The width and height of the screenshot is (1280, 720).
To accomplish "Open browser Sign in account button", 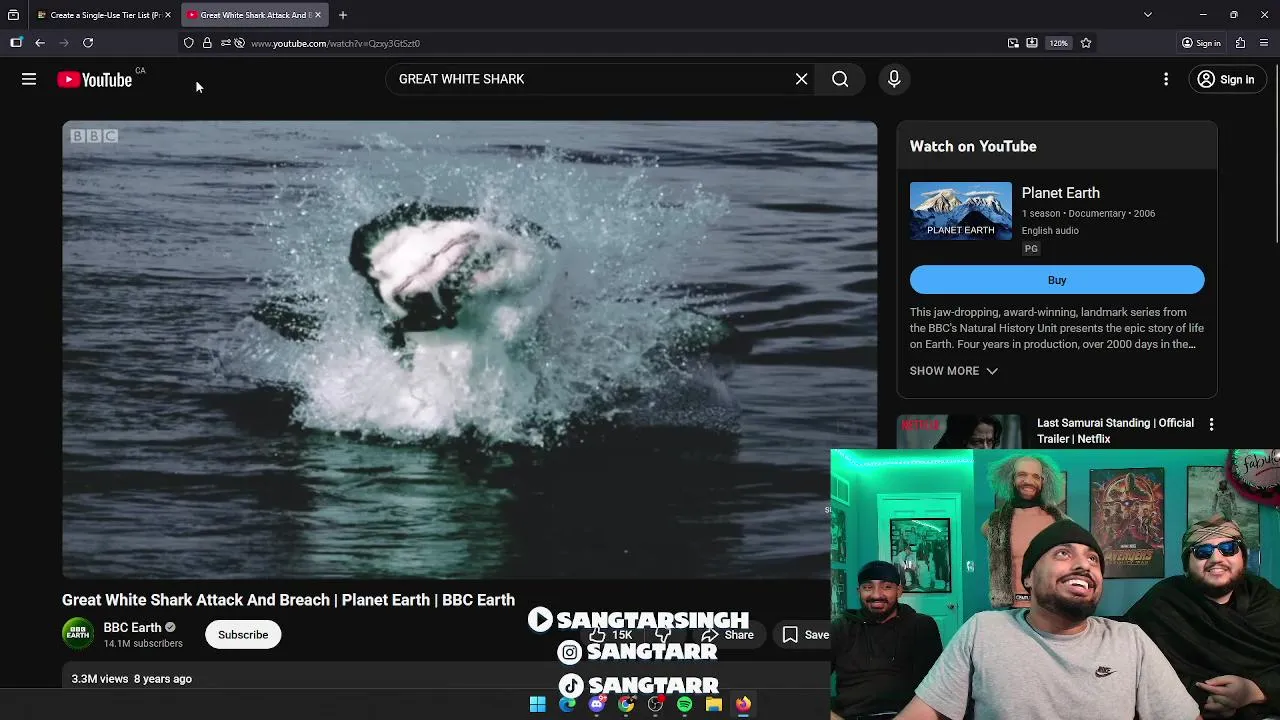I will (x=1201, y=43).
